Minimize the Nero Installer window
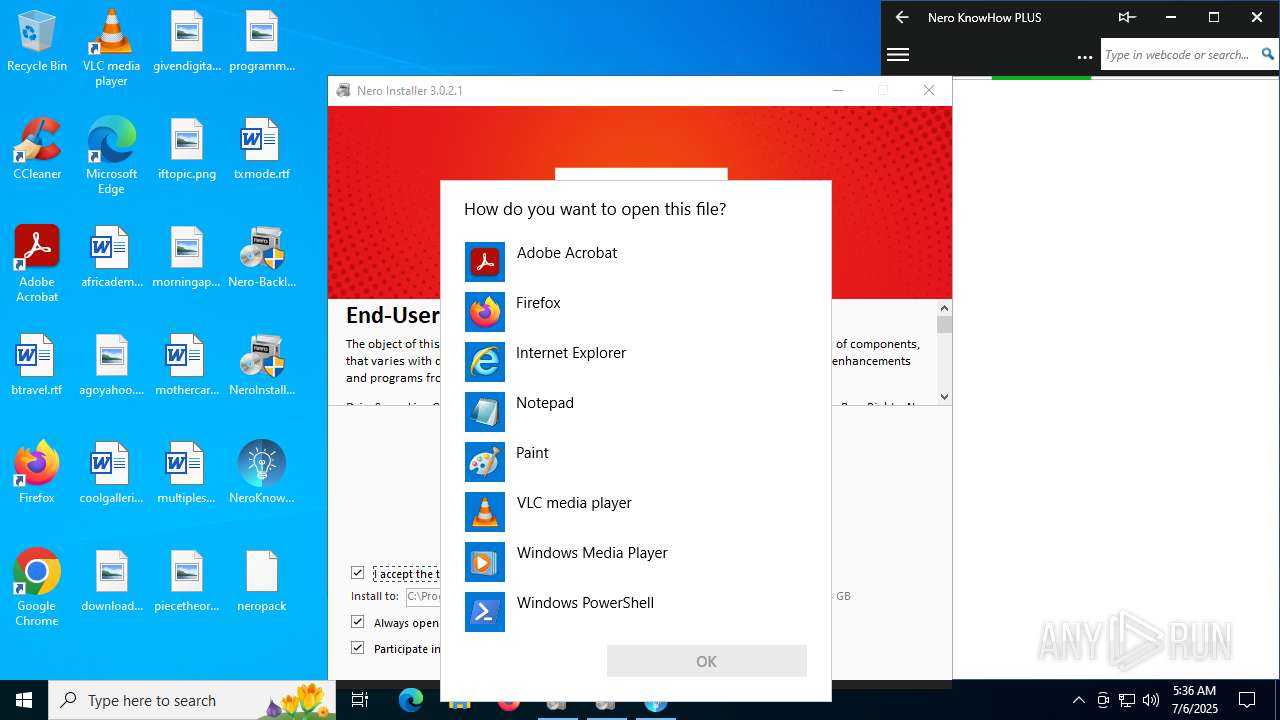Screen dimensions: 1280x720 click(838, 90)
